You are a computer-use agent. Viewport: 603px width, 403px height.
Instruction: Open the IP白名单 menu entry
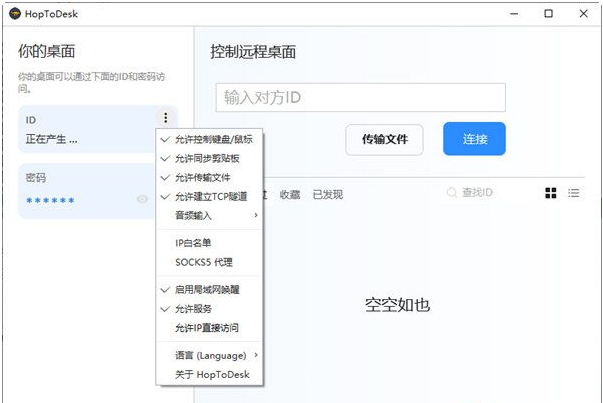click(210, 243)
